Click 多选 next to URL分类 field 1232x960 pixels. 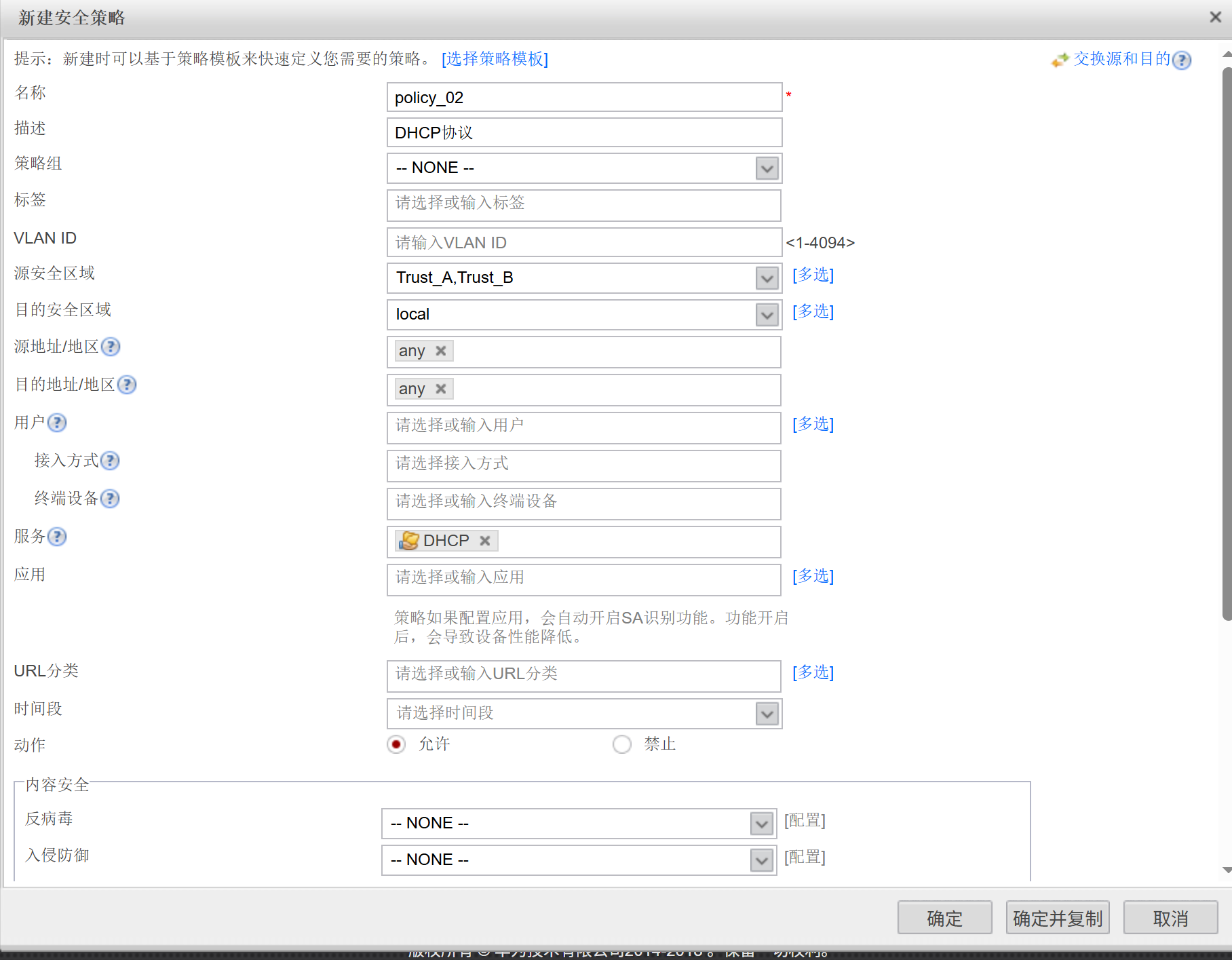[x=813, y=672]
